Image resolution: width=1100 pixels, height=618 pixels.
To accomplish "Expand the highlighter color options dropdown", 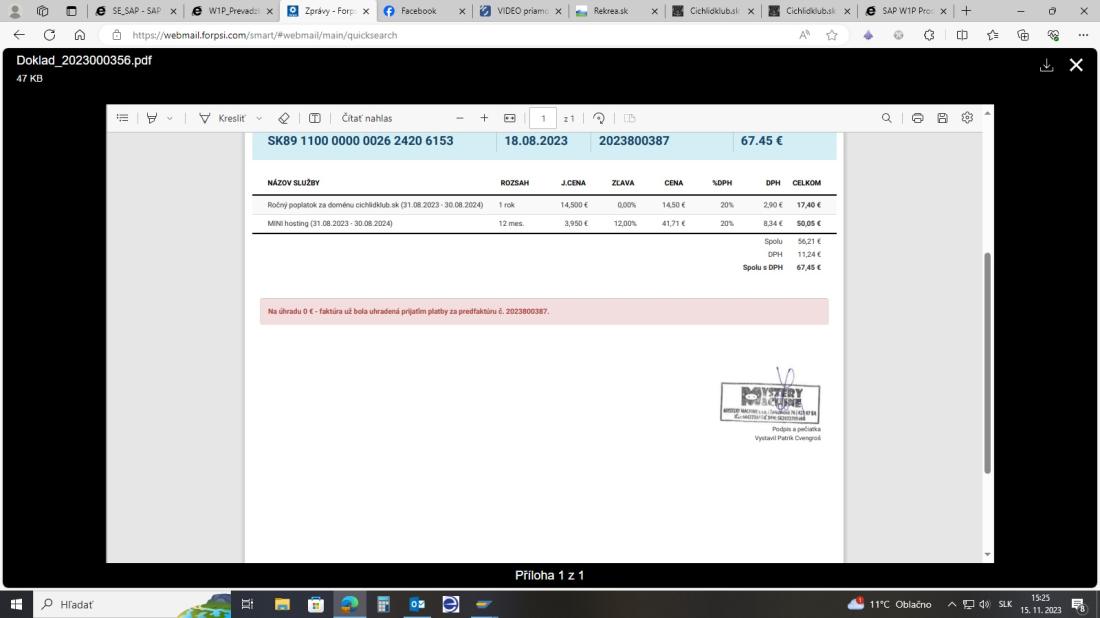I will tap(170, 118).
